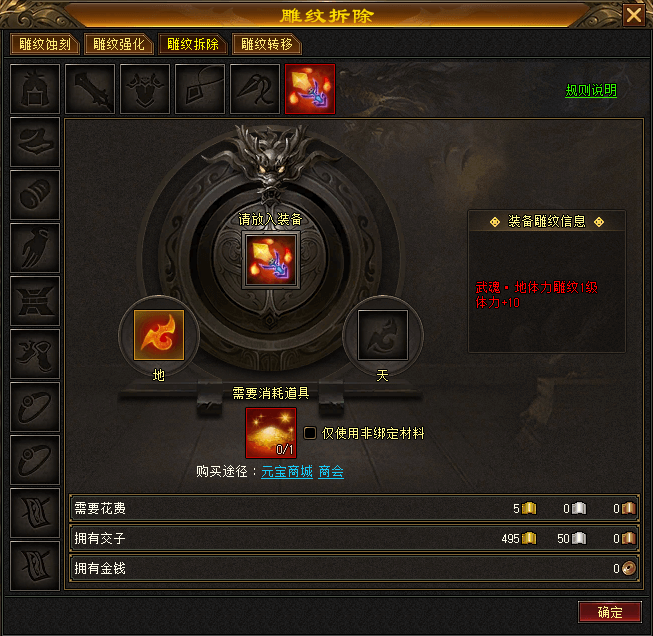Select the glove equipment slot
This screenshot has width=653, height=636.
click(35, 248)
